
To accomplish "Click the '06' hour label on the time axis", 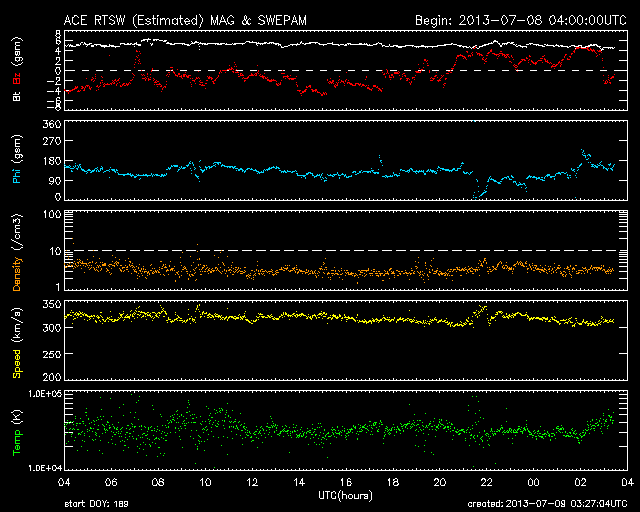I will [x=111, y=483].
